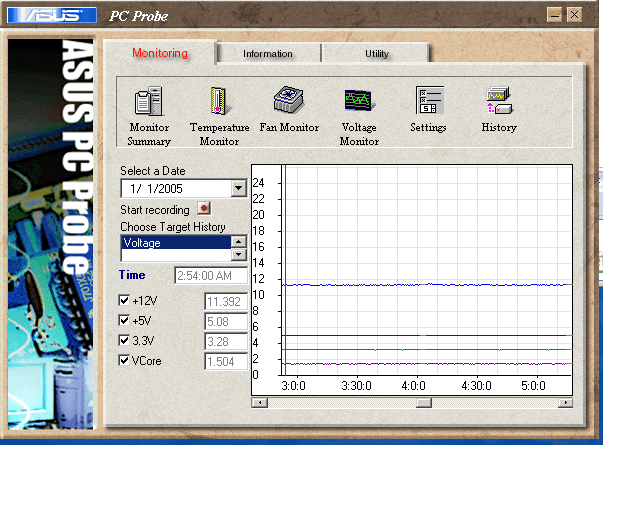Screen dimensions: 640x512
Task: Click the green time cursor line on graph
Action: click(x=285, y=269)
